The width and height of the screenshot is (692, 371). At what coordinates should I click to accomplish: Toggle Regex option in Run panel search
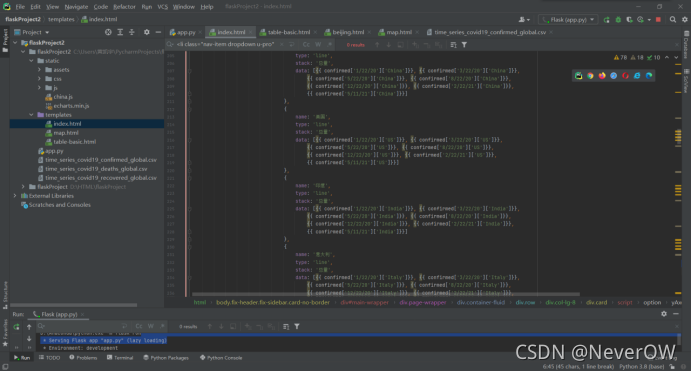162,326
